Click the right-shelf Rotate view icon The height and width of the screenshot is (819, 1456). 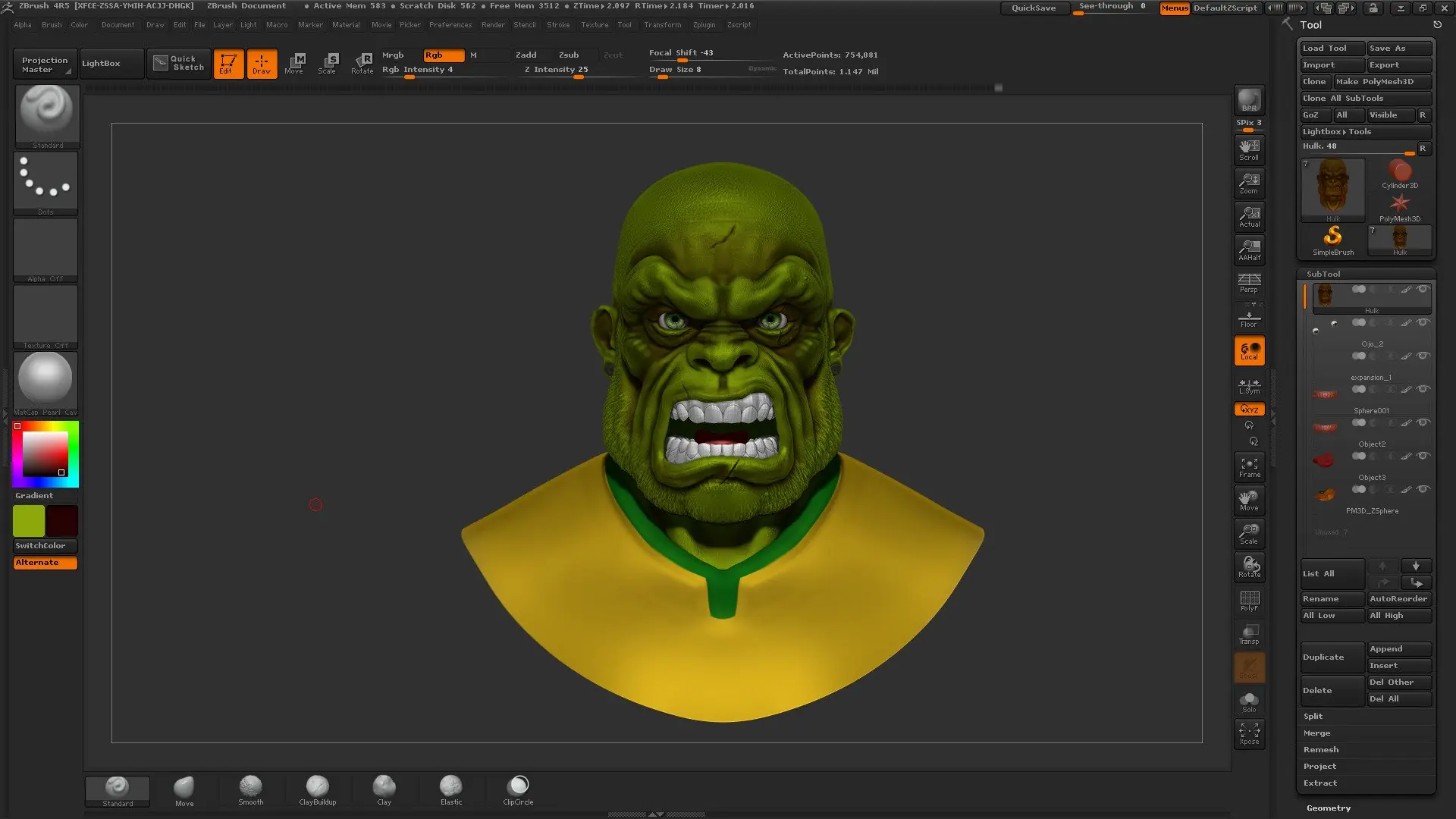(1249, 568)
